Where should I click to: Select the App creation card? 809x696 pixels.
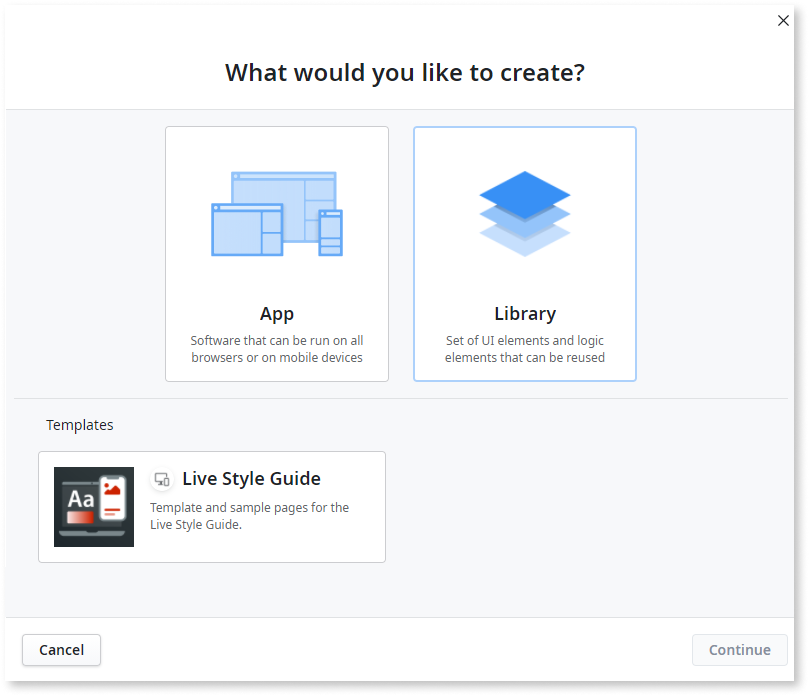(x=277, y=253)
